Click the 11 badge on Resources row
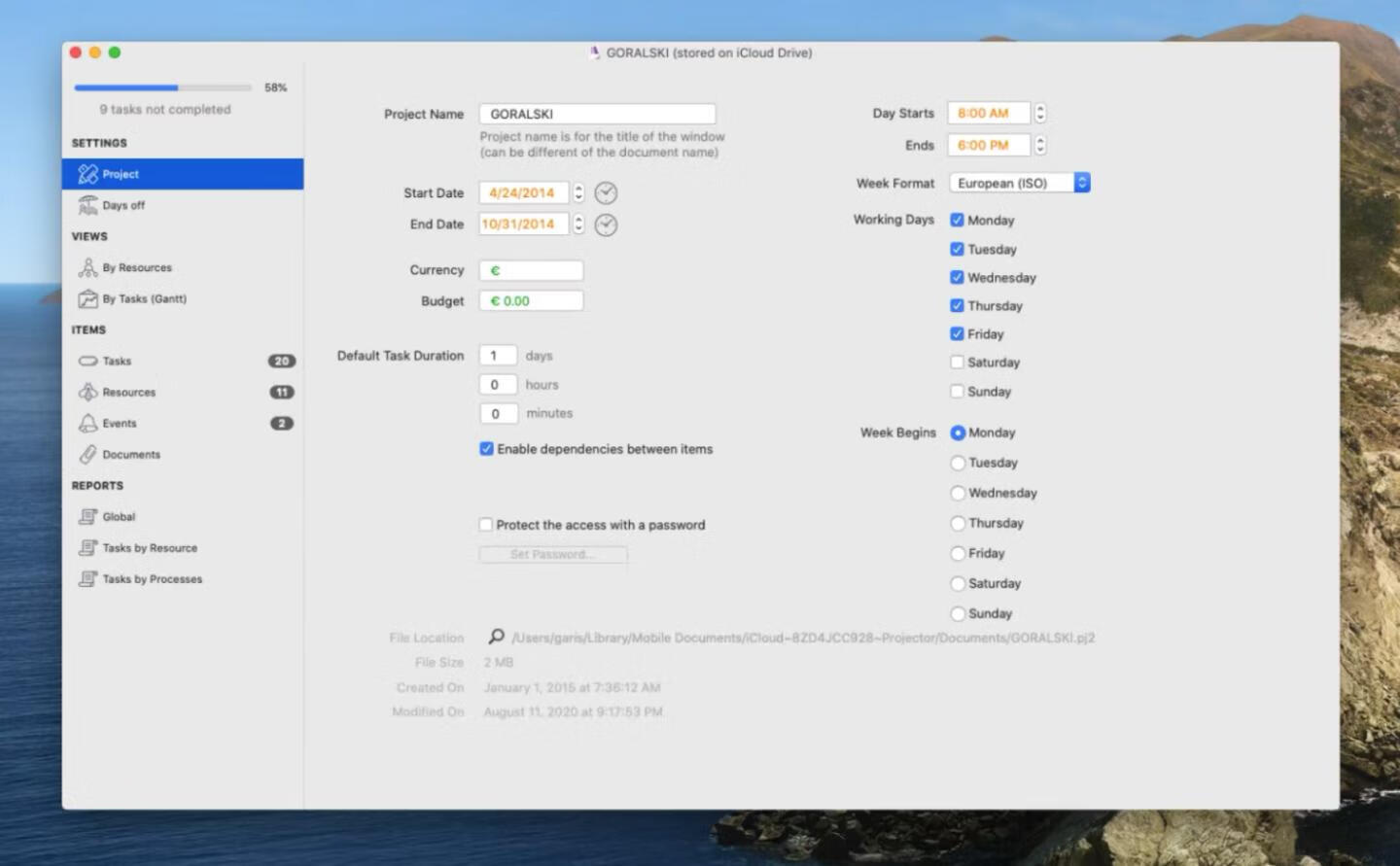1400x866 pixels. tap(282, 392)
